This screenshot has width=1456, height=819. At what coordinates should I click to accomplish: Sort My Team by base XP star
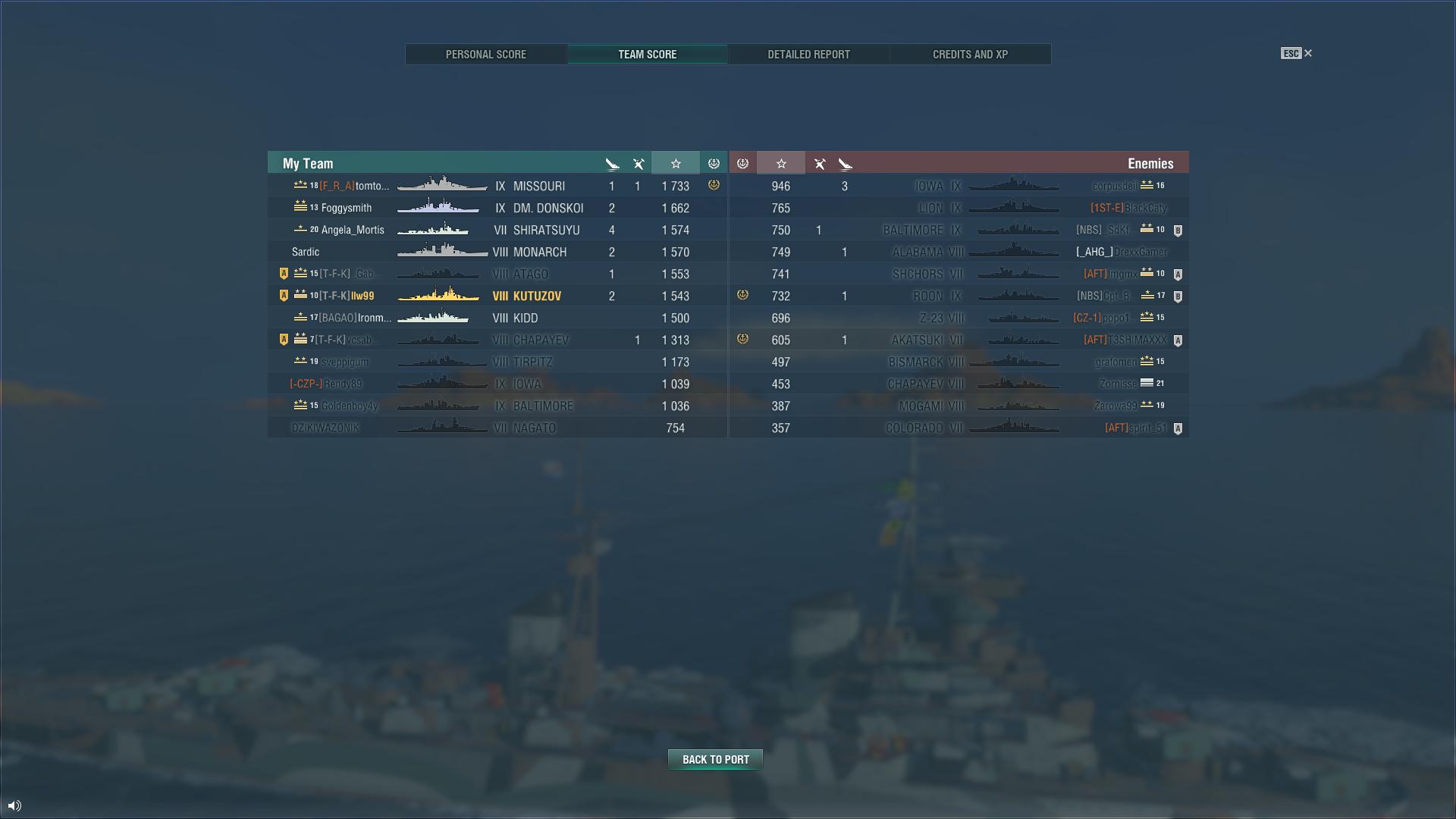(676, 164)
